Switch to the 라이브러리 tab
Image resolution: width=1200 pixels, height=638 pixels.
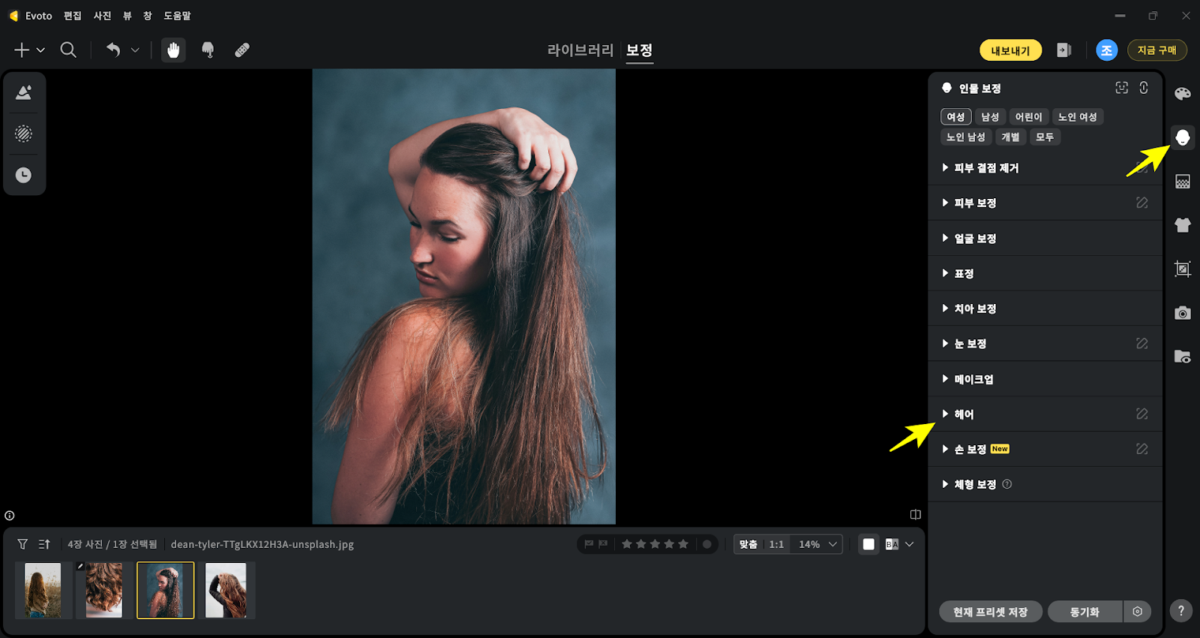coord(580,50)
